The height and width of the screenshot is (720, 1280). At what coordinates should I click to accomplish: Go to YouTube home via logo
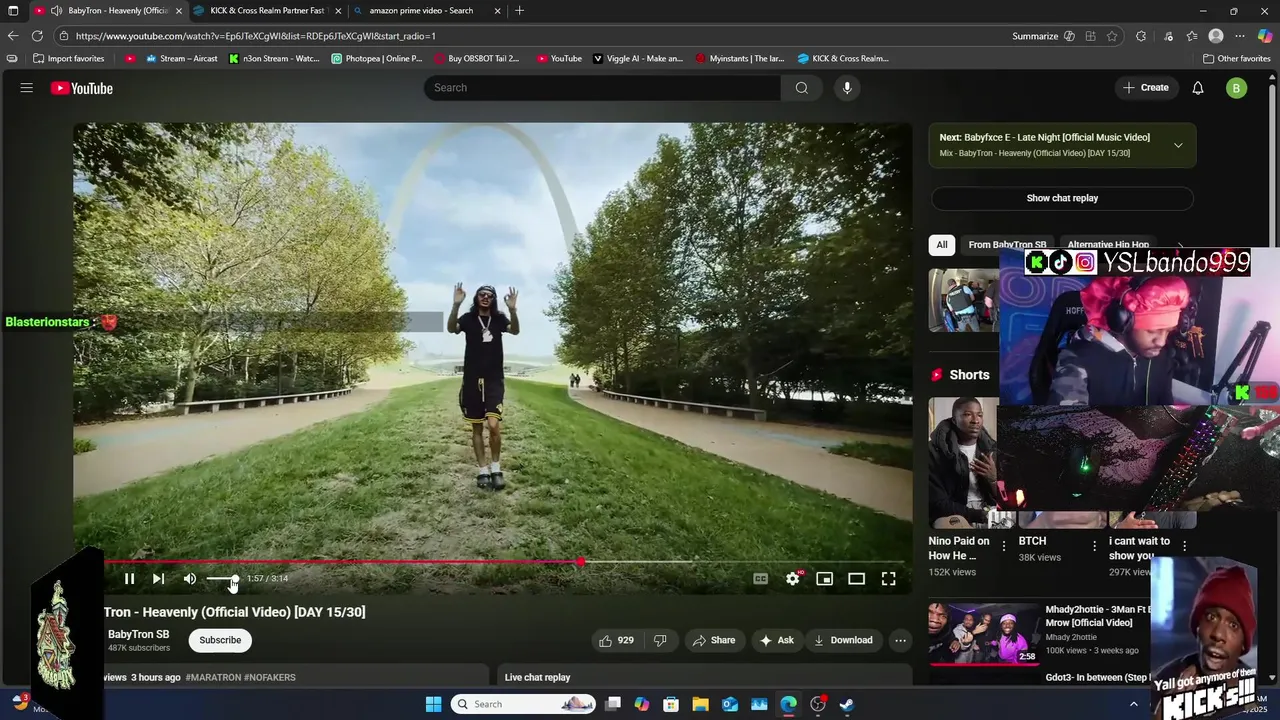click(82, 88)
